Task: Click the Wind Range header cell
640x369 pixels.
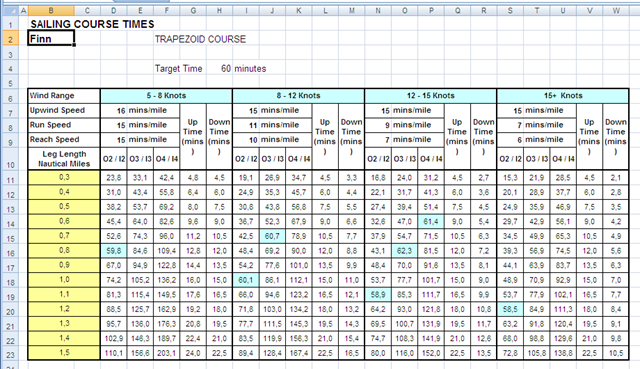Action: pos(64,96)
